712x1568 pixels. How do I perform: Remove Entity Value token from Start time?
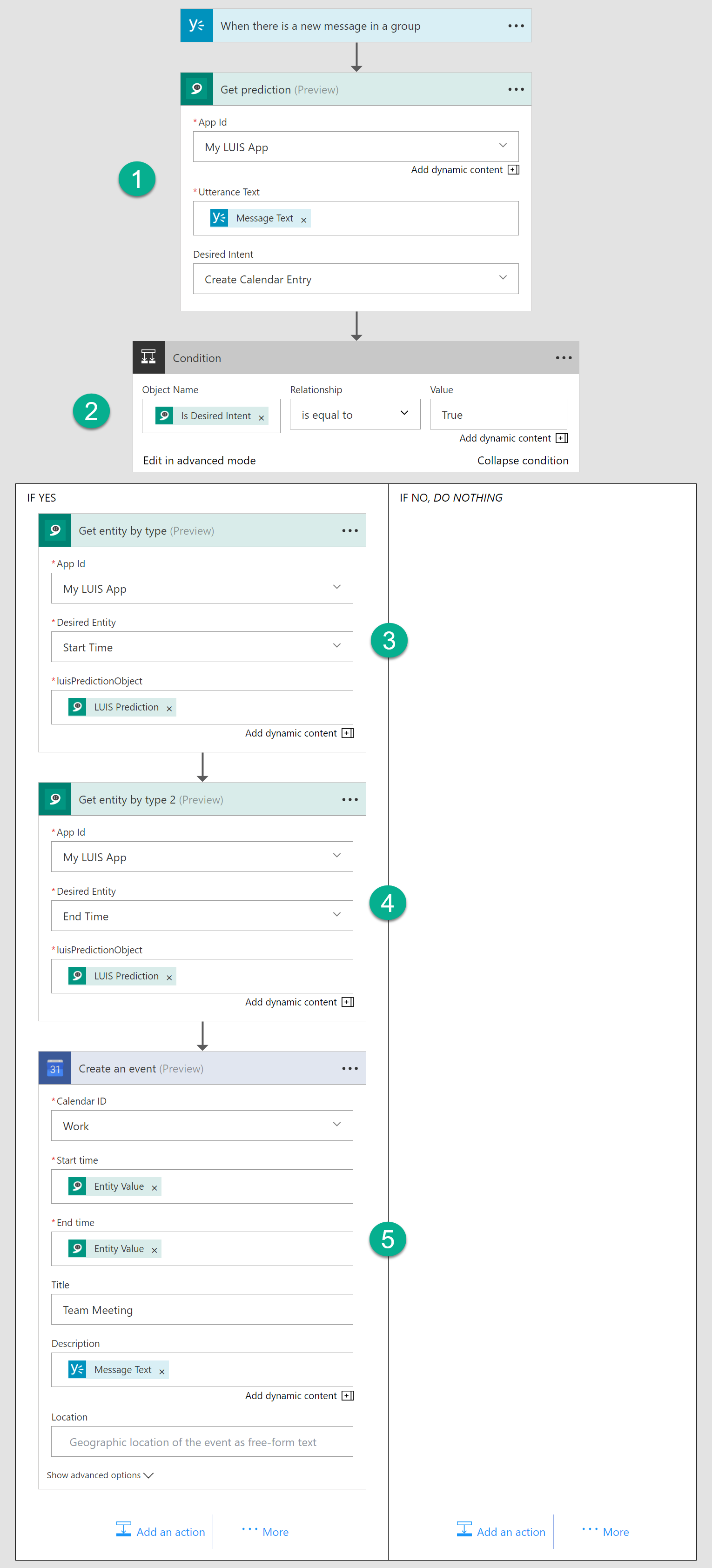tap(154, 1187)
